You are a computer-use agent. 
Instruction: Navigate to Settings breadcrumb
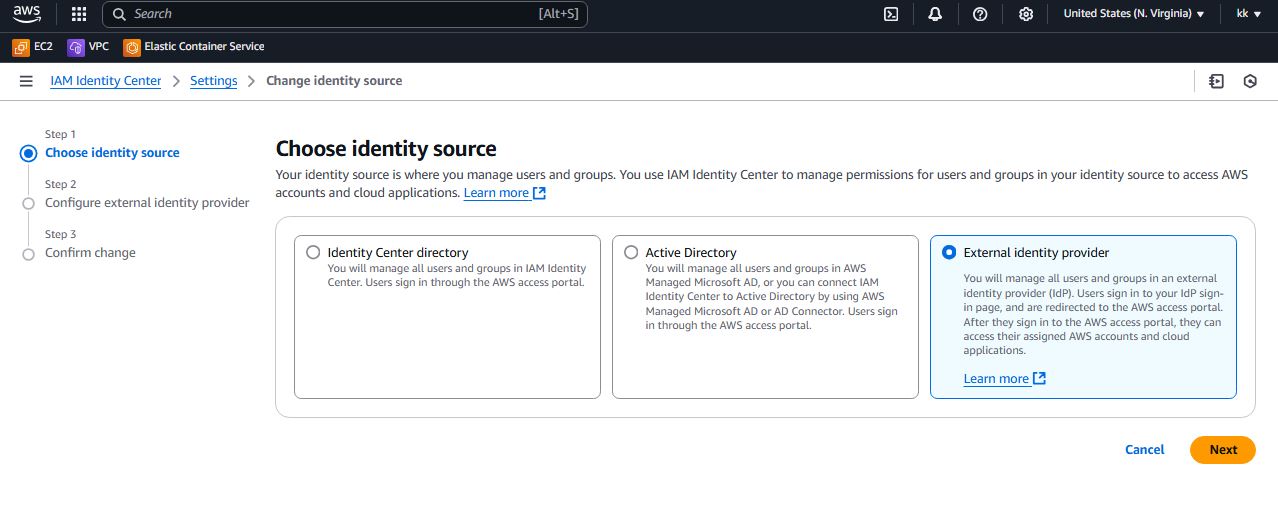213,81
